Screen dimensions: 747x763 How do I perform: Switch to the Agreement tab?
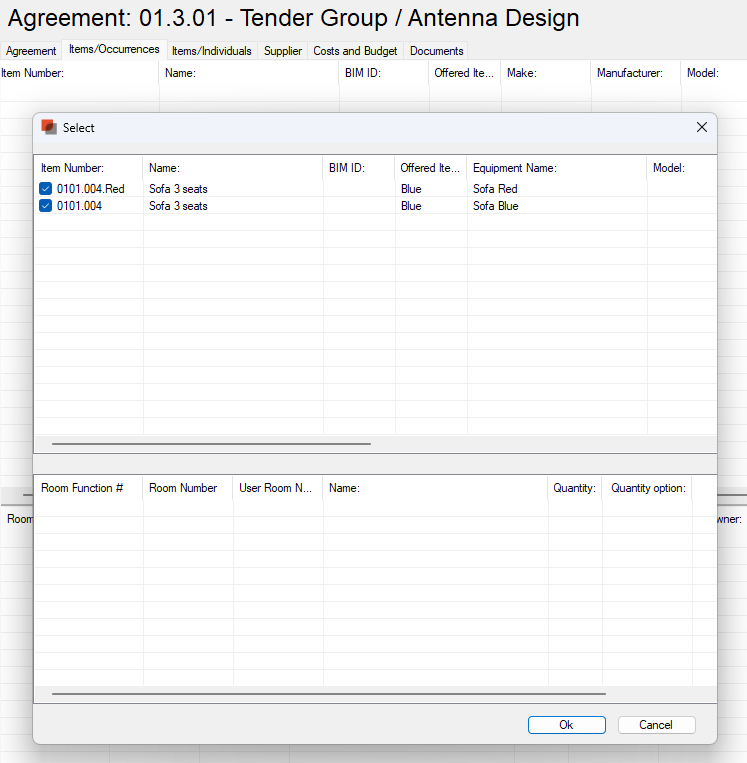(31, 51)
